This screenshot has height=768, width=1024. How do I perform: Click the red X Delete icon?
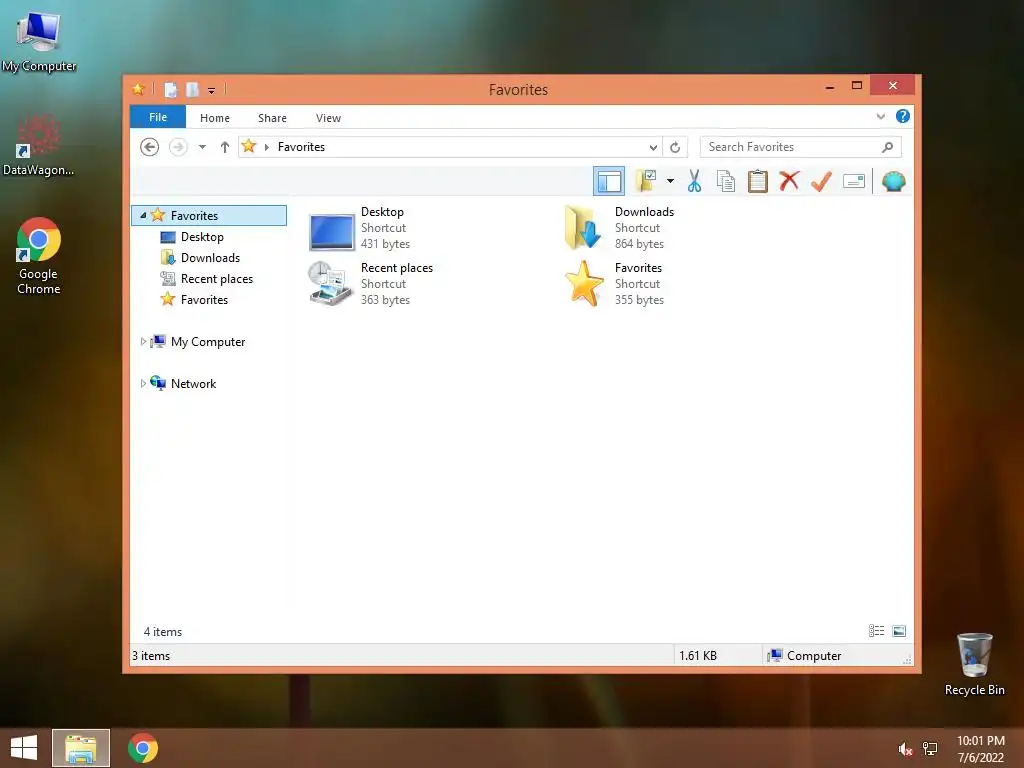coord(789,181)
